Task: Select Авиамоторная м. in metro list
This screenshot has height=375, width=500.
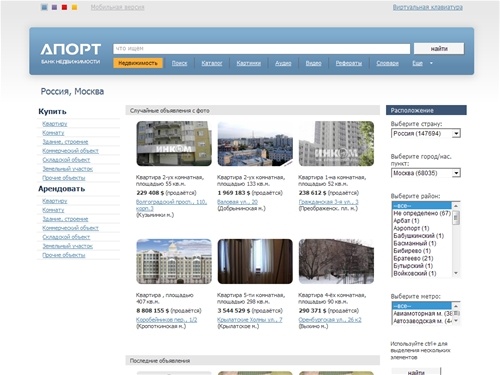Action: point(422,313)
